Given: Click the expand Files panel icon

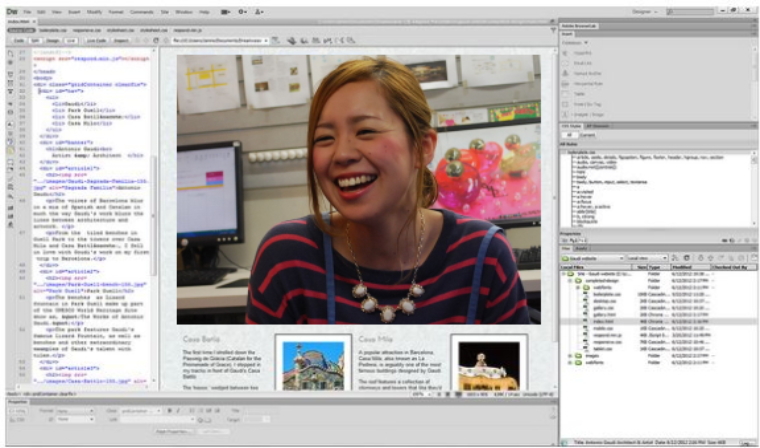Looking at the screenshot, I should pyautogui.click(x=754, y=258).
